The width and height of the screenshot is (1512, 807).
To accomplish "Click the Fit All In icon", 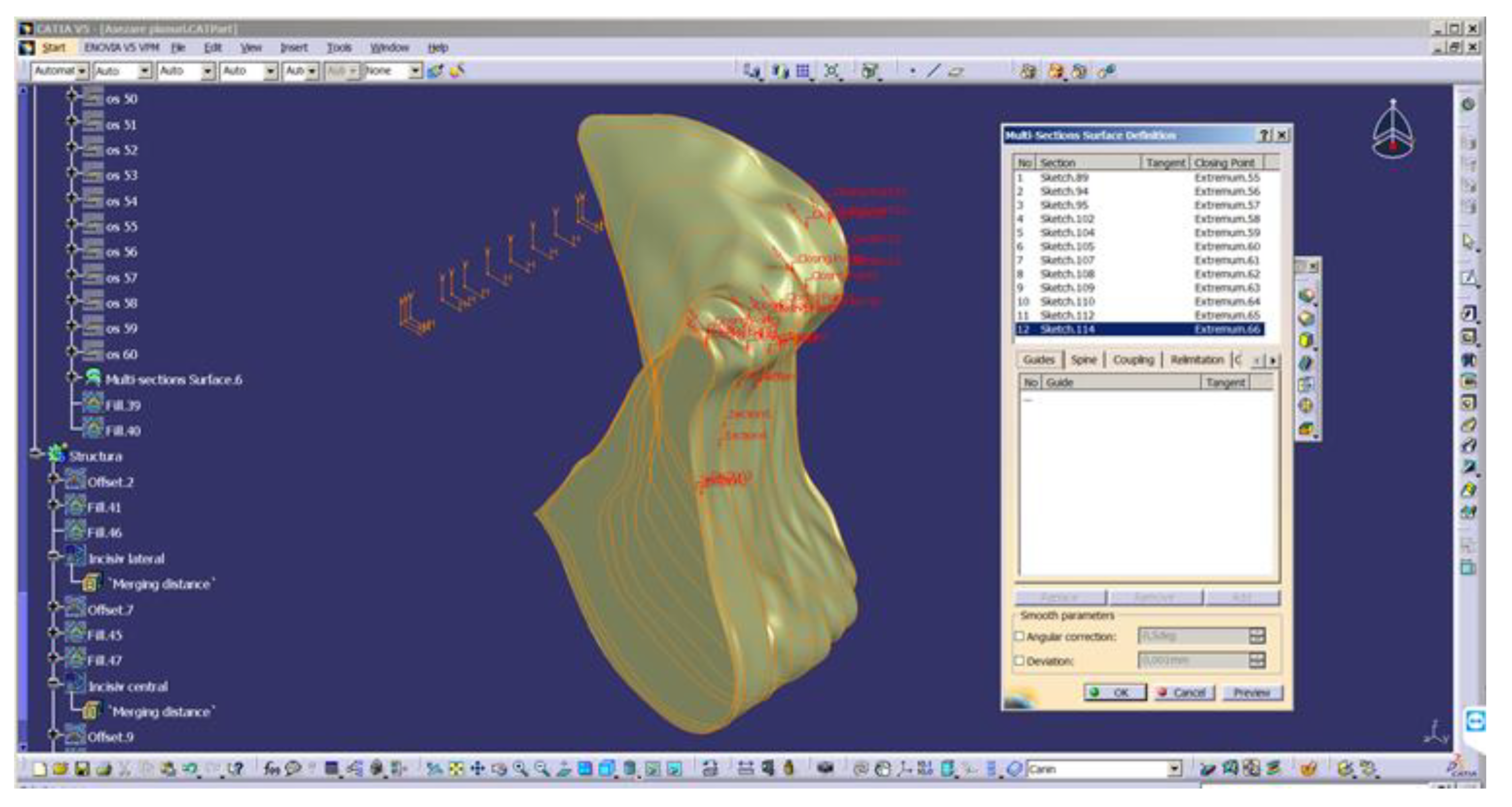I will (x=456, y=769).
